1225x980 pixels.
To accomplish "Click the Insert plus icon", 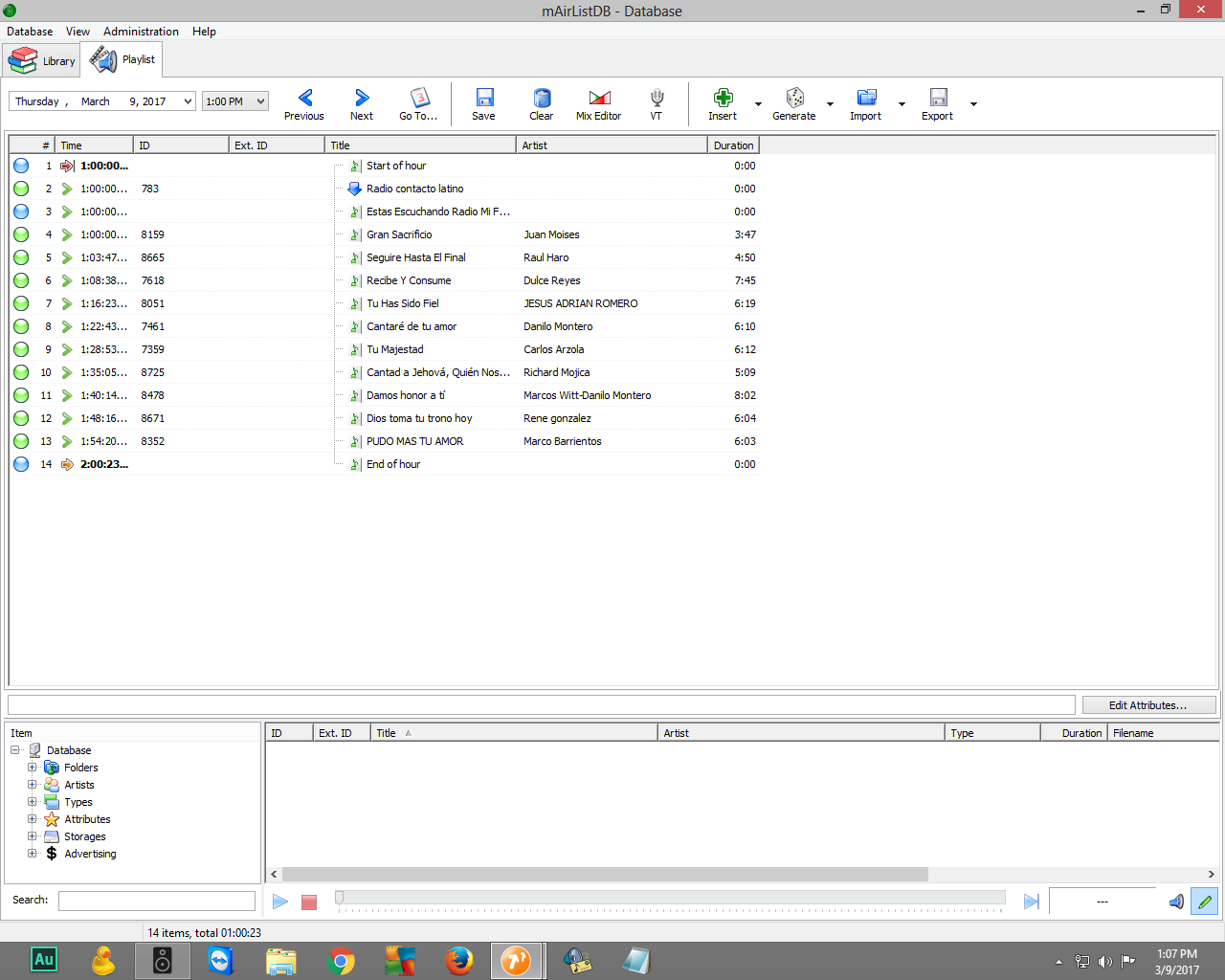I will click(x=723, y=98).
